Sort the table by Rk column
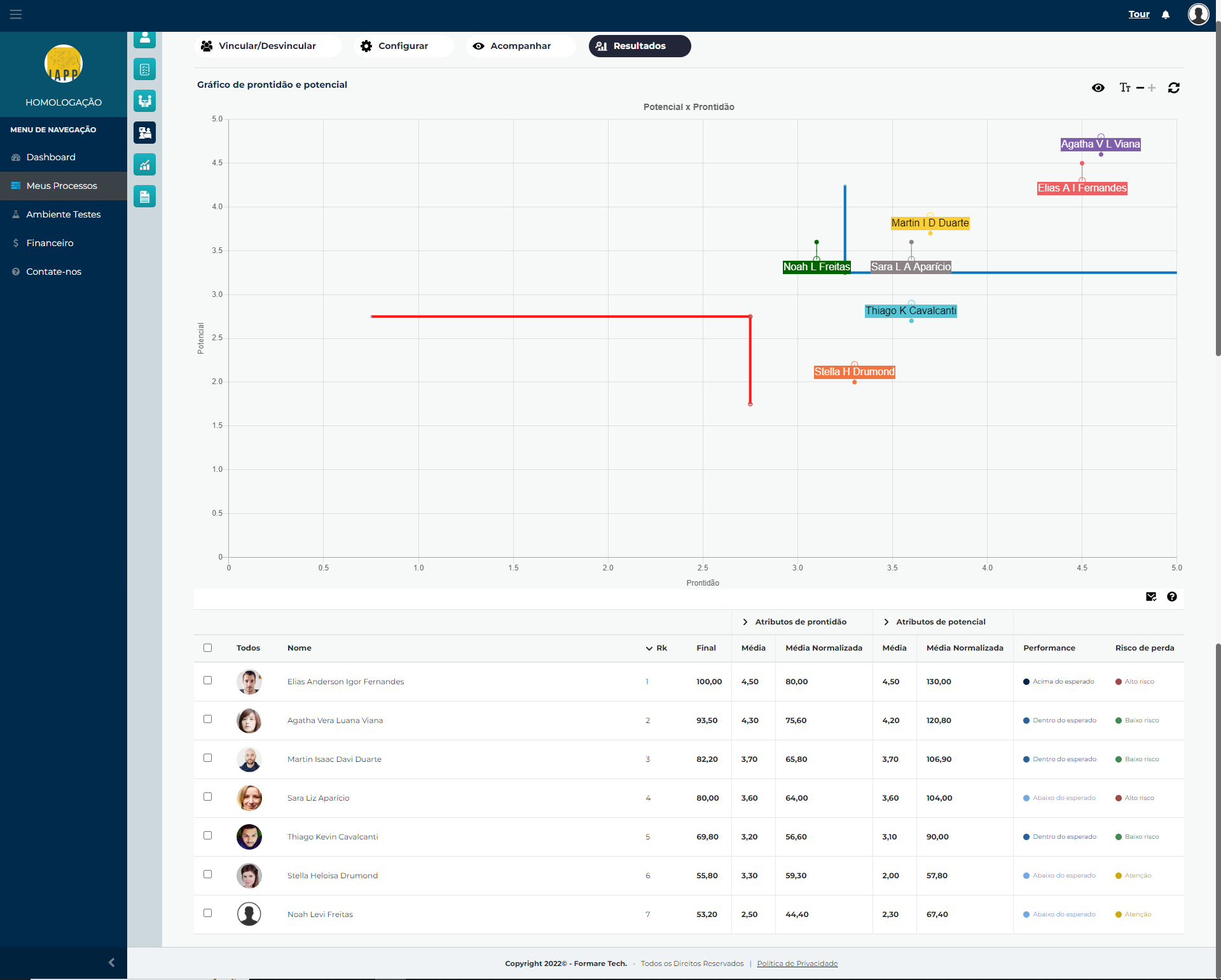 click(656, 648)
